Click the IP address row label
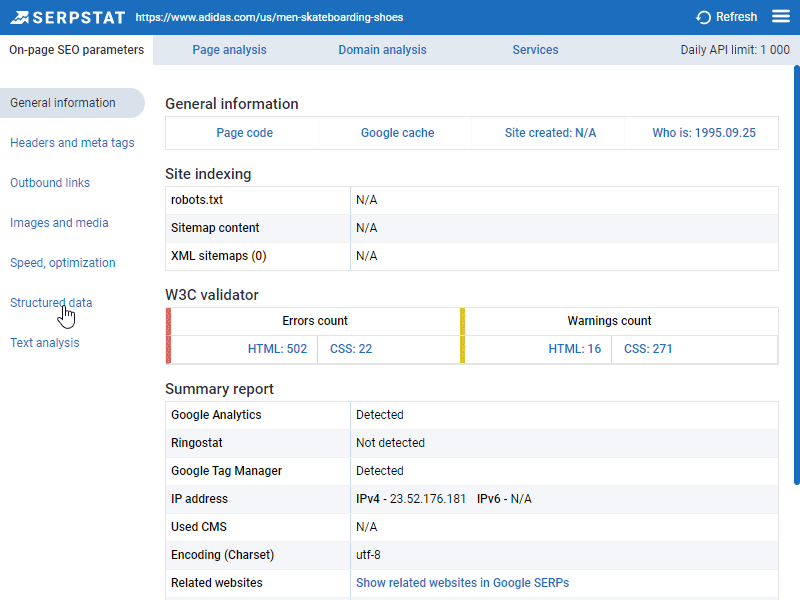Image resolution: width=800 pixels, height=600 pixels. point(199,499)
